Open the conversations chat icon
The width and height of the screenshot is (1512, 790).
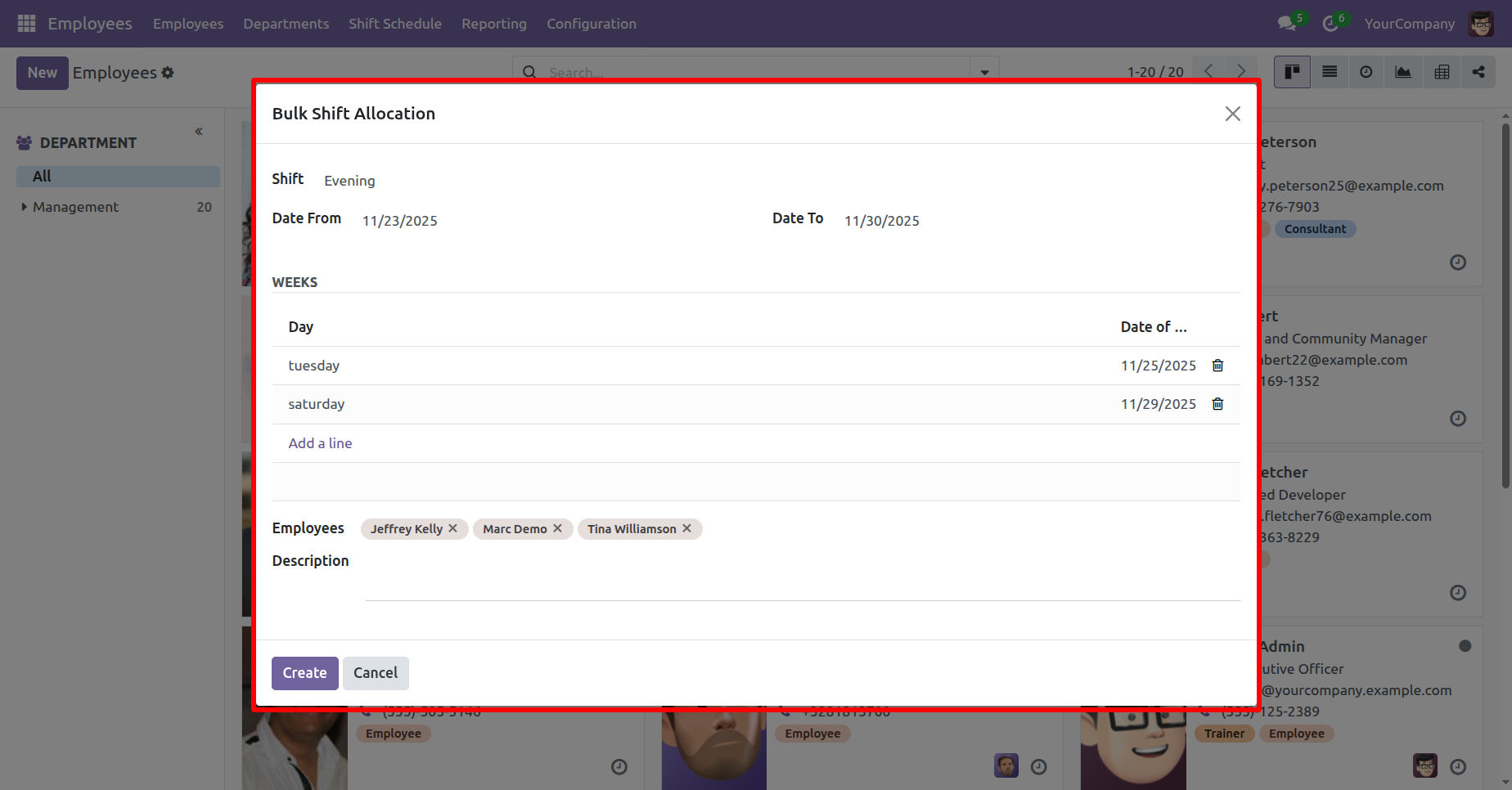click(x=1287, y=24)
